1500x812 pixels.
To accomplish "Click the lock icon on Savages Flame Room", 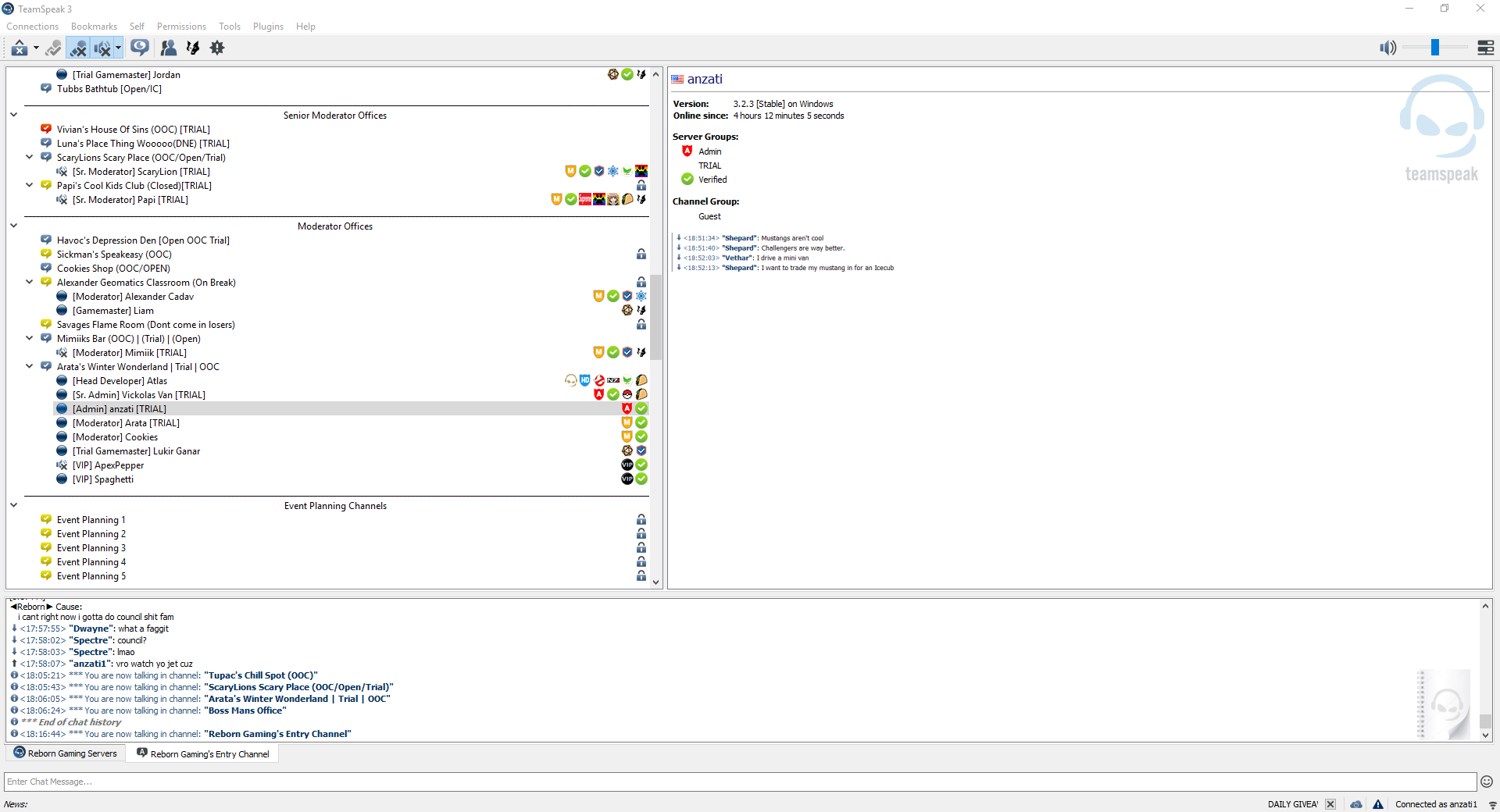I will pyautogui.click(x=641, y=325).
